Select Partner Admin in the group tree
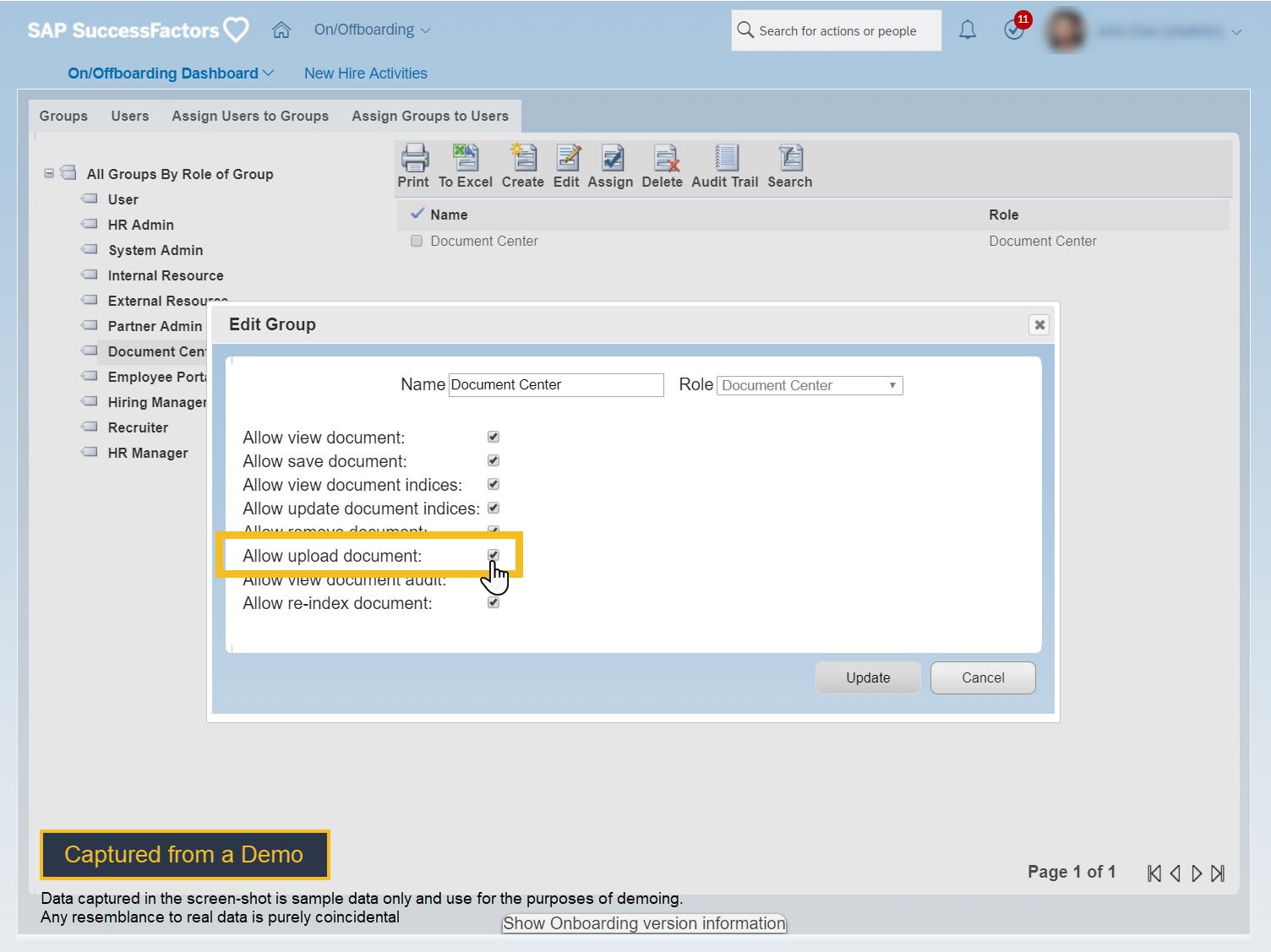The height and width of the screenshot is (952, 1271). click(x=155, y=326)
